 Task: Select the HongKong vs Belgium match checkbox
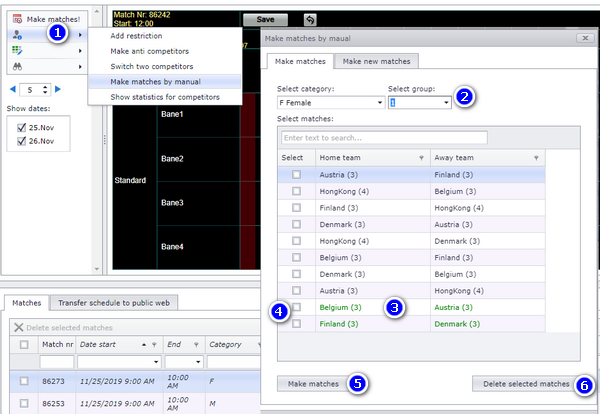pyautogui.click(x=296, y=191)
